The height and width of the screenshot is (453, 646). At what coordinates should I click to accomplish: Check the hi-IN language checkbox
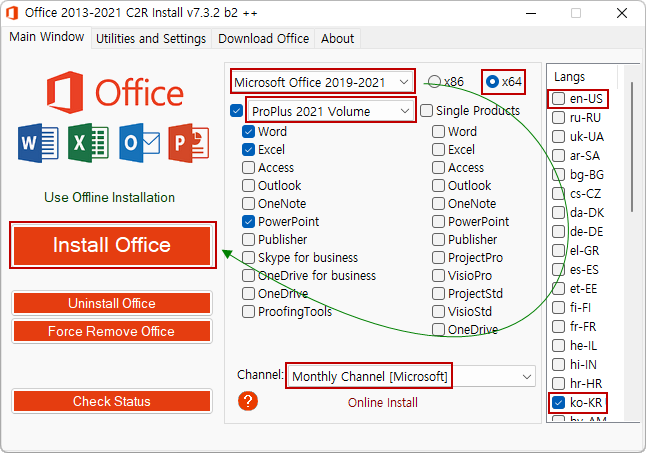click(x=558, y=364)
